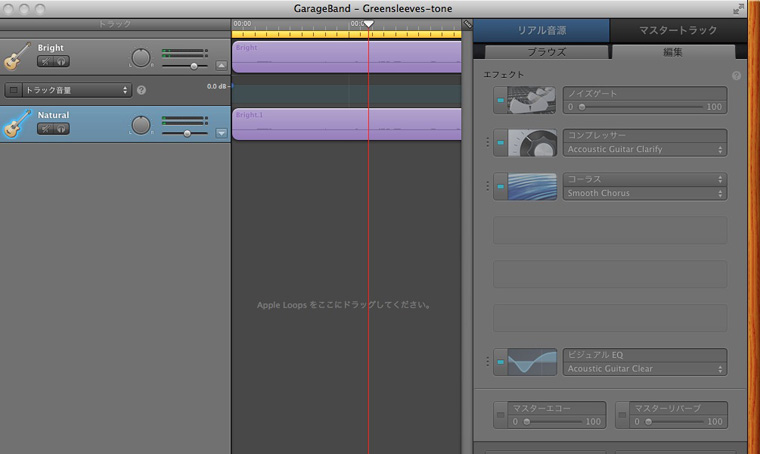The height and width of the screenshot is (454, 760).
Task: Click the Natural track guitar icon
Action: (x=15, y=124)
